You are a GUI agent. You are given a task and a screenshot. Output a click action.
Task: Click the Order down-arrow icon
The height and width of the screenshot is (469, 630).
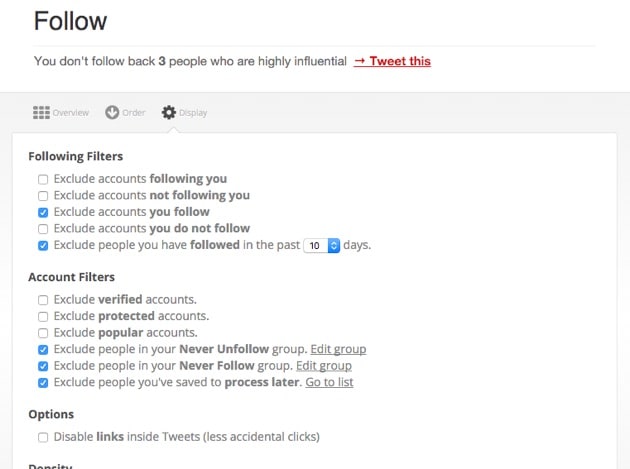pos(112,112)
